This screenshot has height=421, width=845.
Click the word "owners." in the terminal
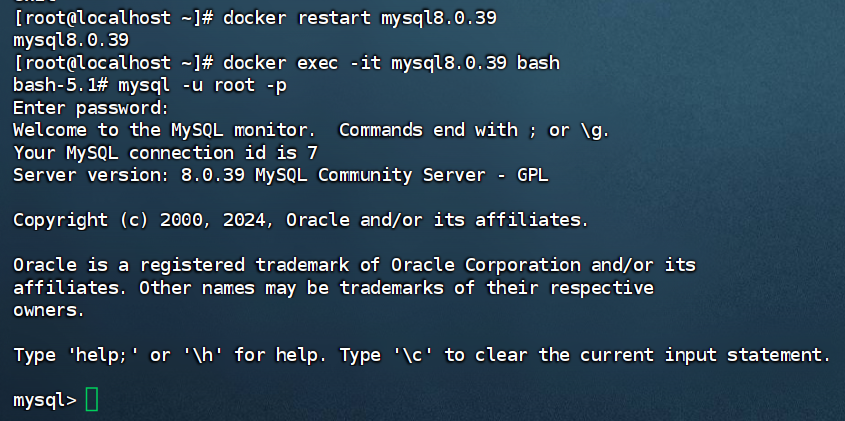(x=49, y=310)
